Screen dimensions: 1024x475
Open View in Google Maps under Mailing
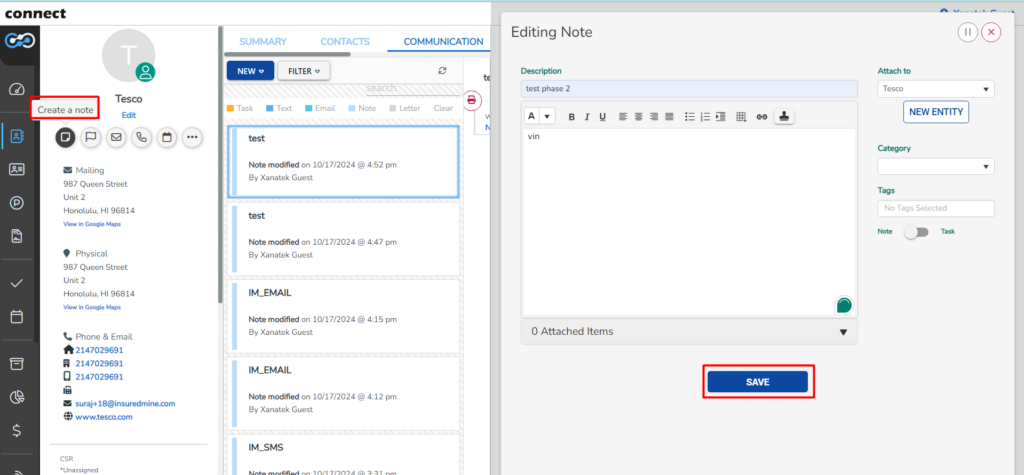pos(92,224)
